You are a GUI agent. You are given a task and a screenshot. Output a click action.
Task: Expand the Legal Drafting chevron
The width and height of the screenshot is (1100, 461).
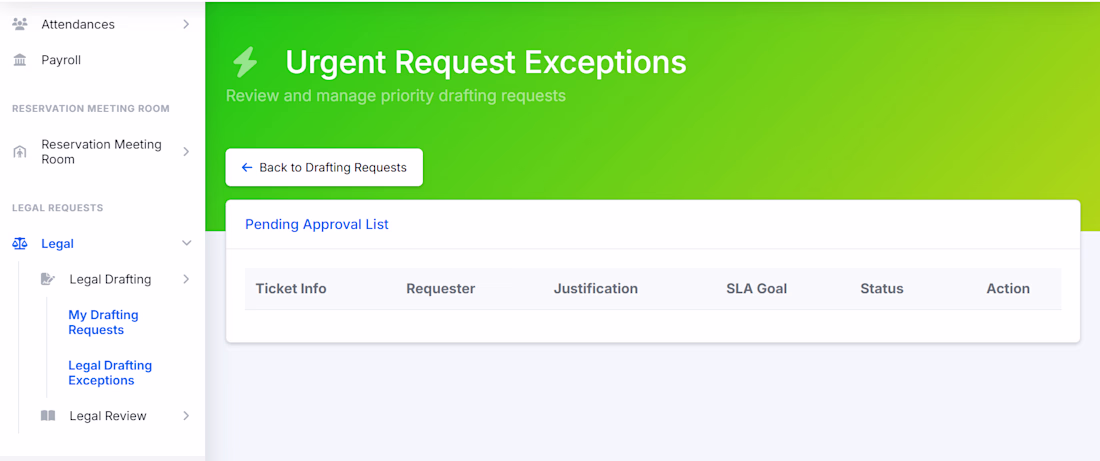point(186,279)
